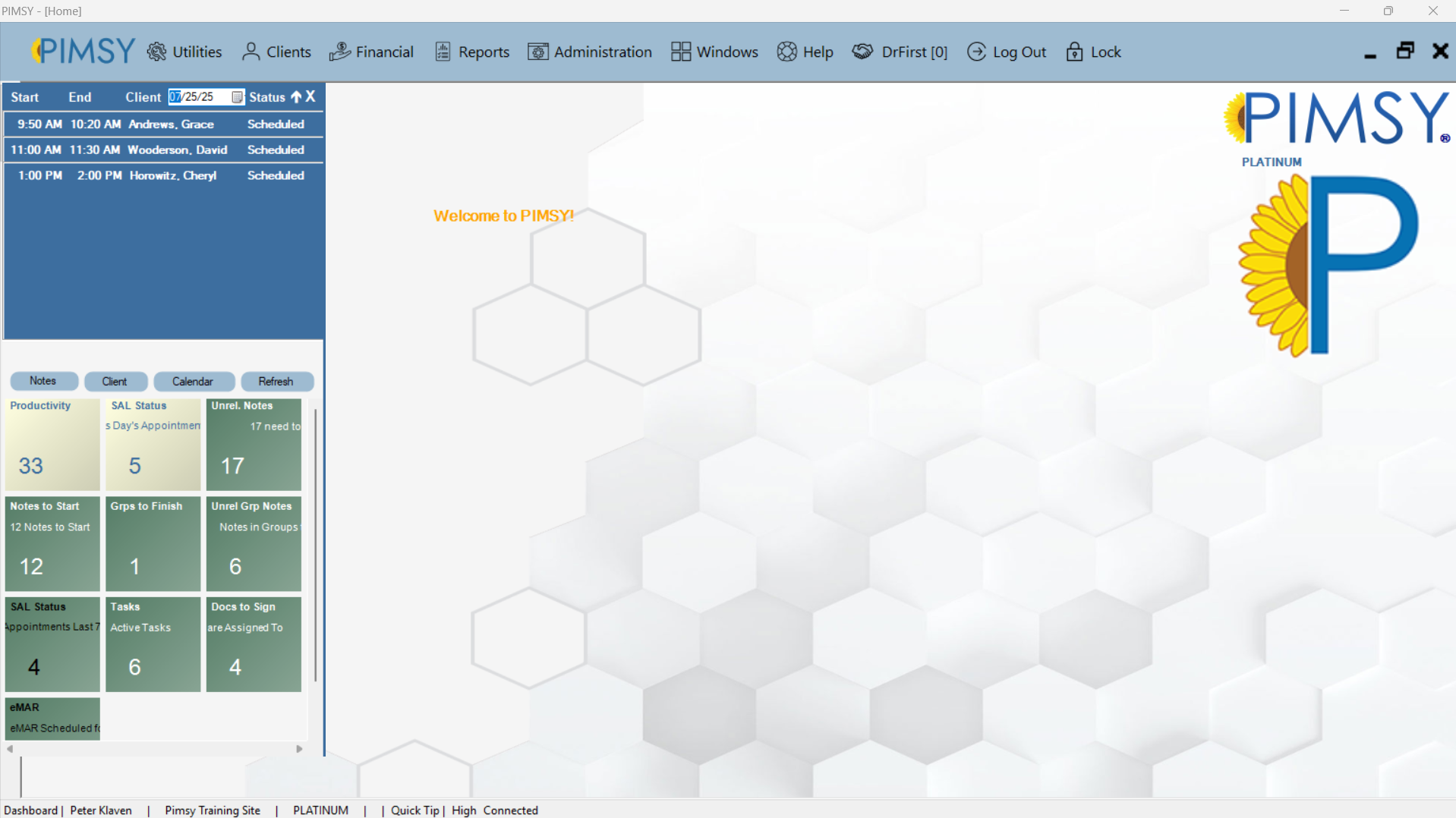Click the Log Out arrow icon
Screen dimensions: 1456x818
click(977, 52)
